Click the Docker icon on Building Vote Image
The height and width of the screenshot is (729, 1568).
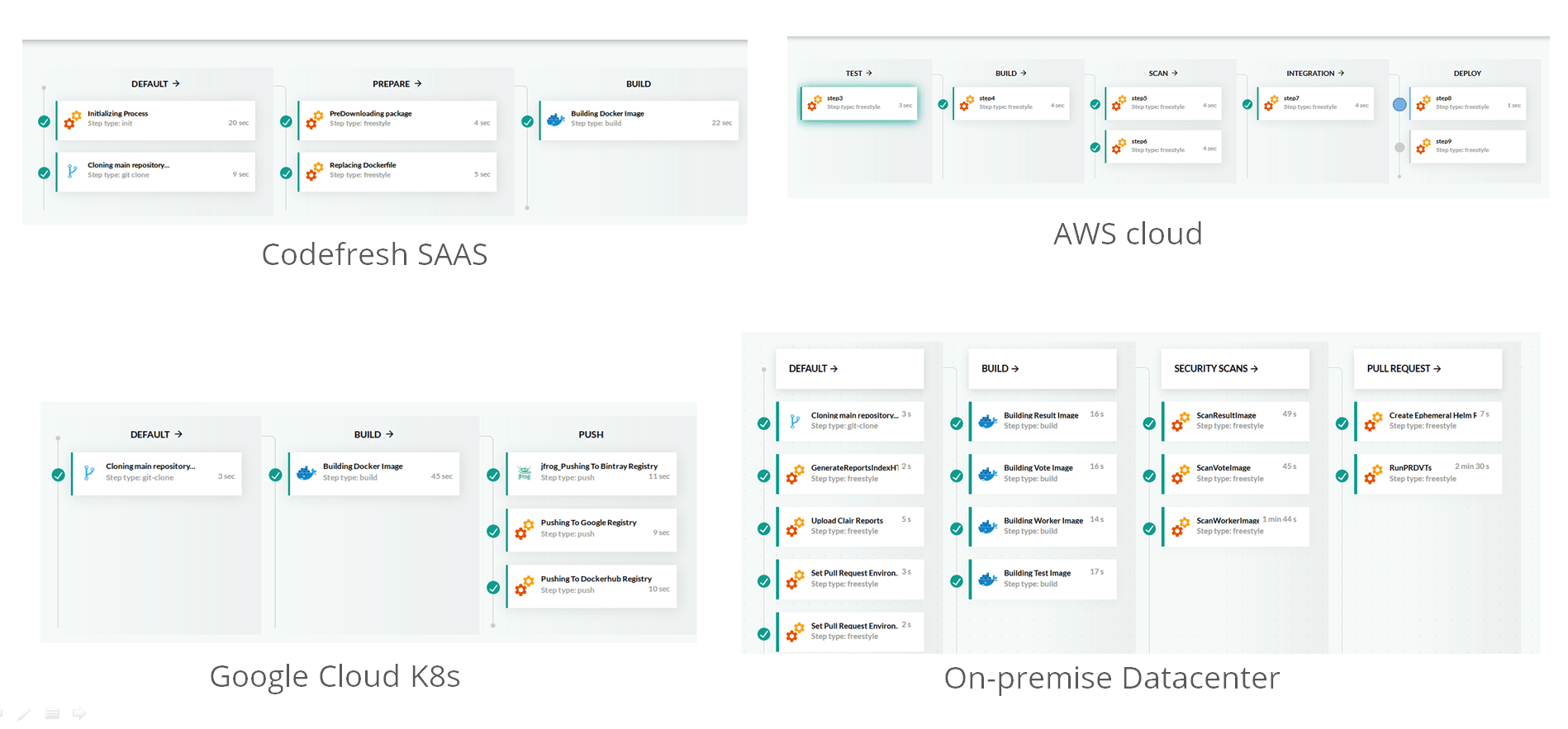(987, 474)
